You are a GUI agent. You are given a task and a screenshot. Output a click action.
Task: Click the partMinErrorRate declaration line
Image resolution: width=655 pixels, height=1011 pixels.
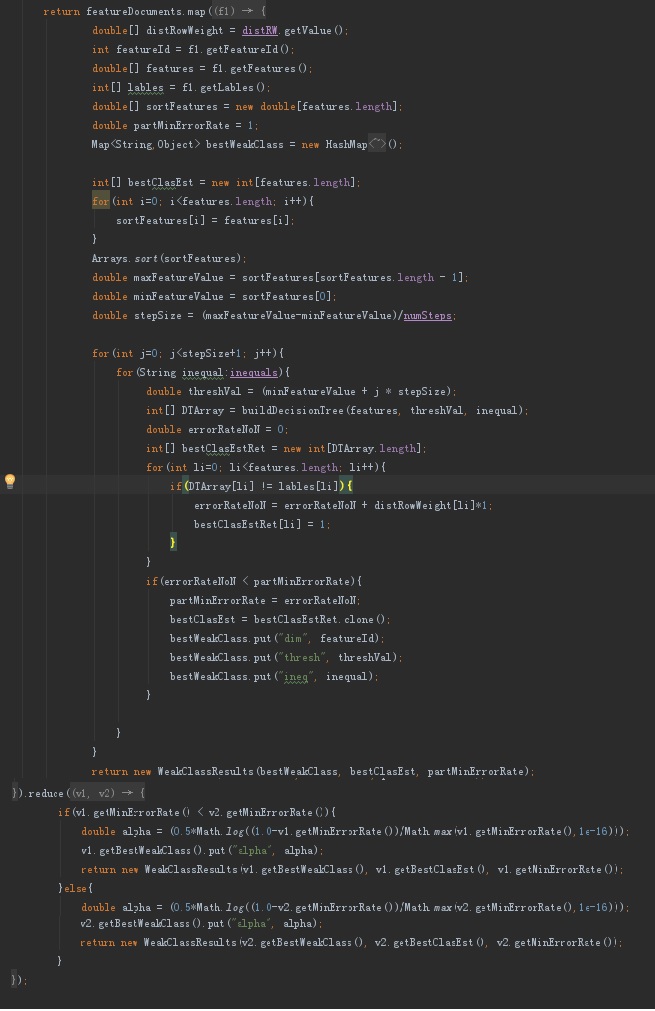(x=175, y=125)
